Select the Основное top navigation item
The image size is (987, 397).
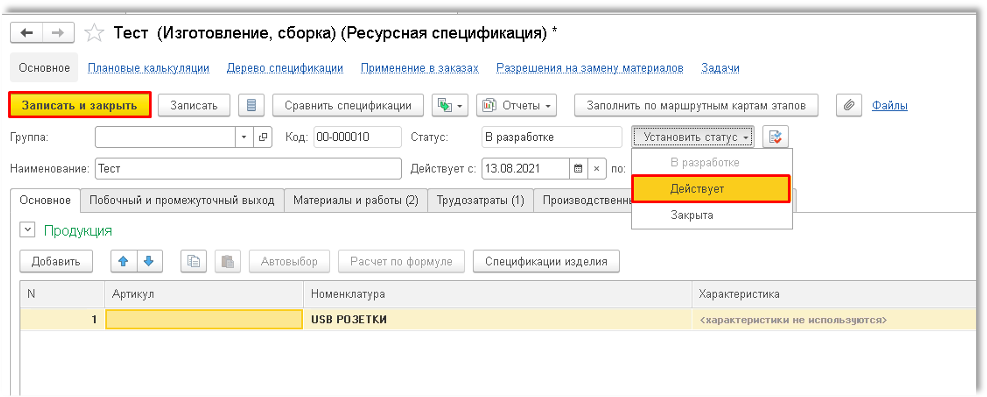44,68
